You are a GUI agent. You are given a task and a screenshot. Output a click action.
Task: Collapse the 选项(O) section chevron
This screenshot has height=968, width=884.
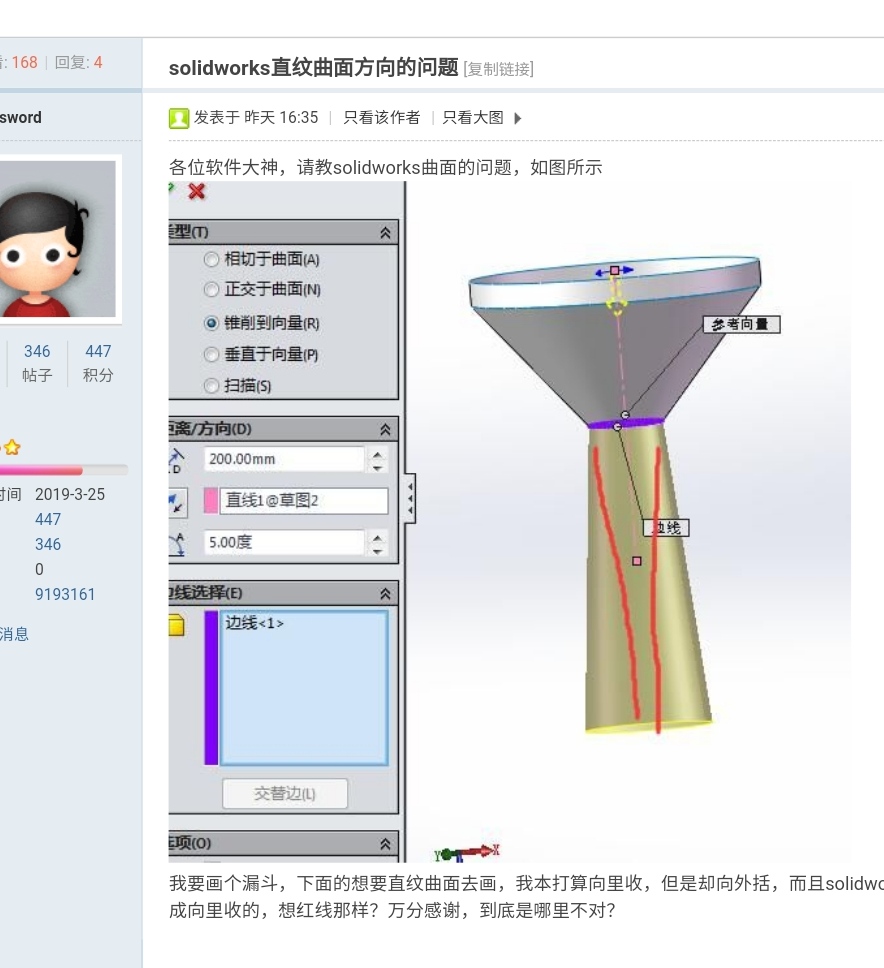pos(385,843)
